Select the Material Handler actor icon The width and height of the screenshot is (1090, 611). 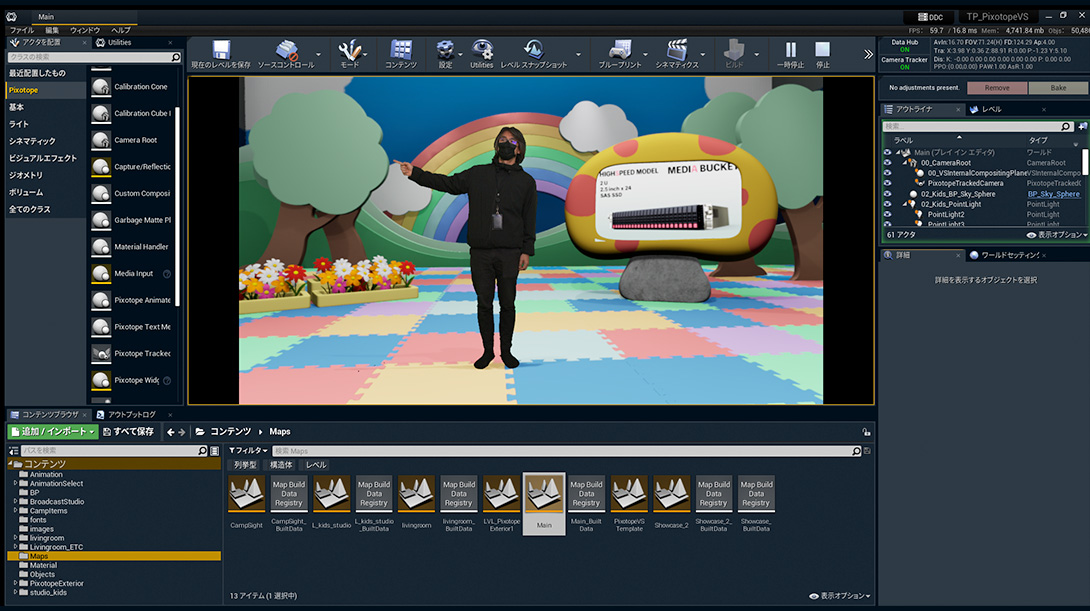click(x=101, y=247)
